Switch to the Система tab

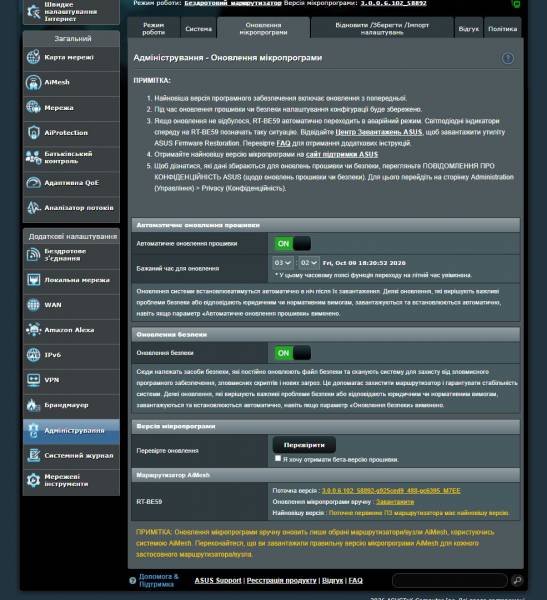pos(198,29)
